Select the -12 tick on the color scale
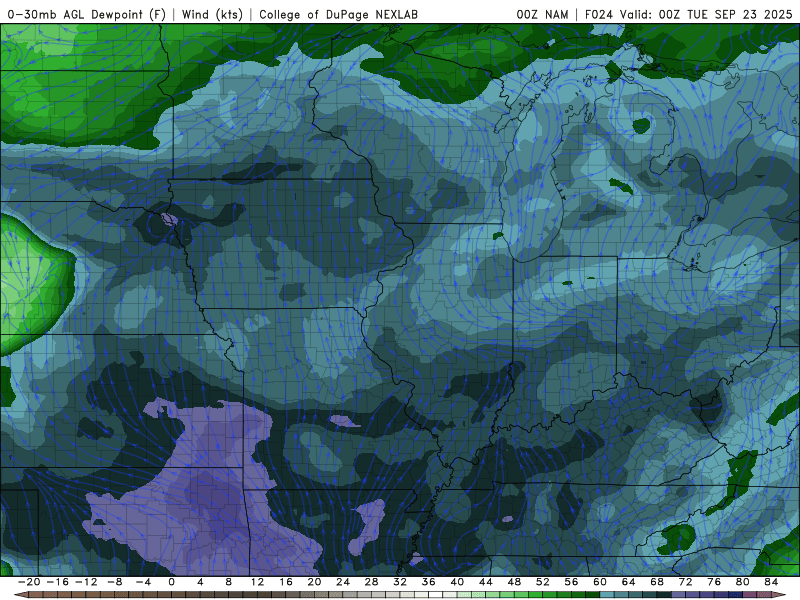The image size is (800, 600). click(86, 582)
